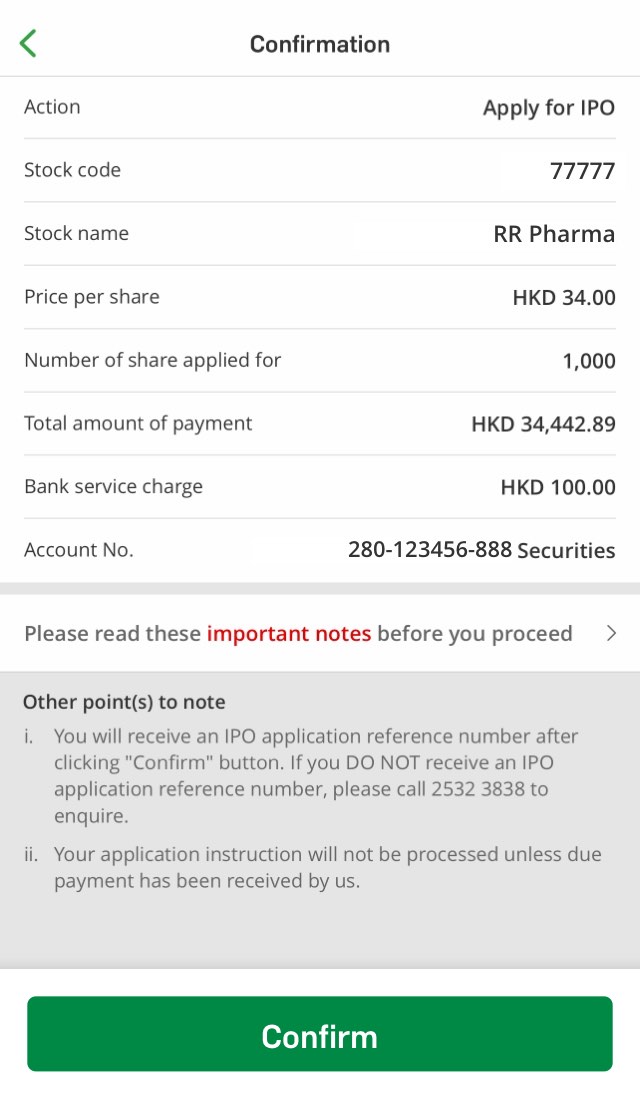This screenshot has width=640, height=1100.
Task: Tap the red important notes text
Action: click(290, 633)
